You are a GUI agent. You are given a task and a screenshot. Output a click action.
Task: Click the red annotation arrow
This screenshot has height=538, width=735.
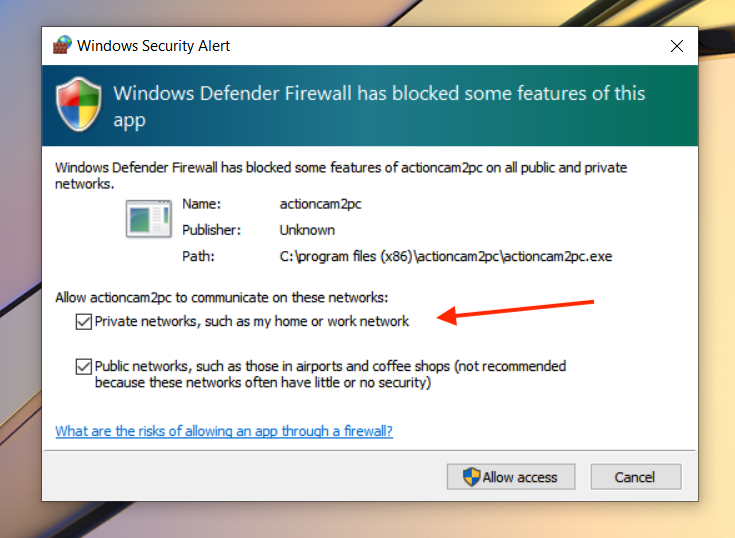[x=515, y=312]
